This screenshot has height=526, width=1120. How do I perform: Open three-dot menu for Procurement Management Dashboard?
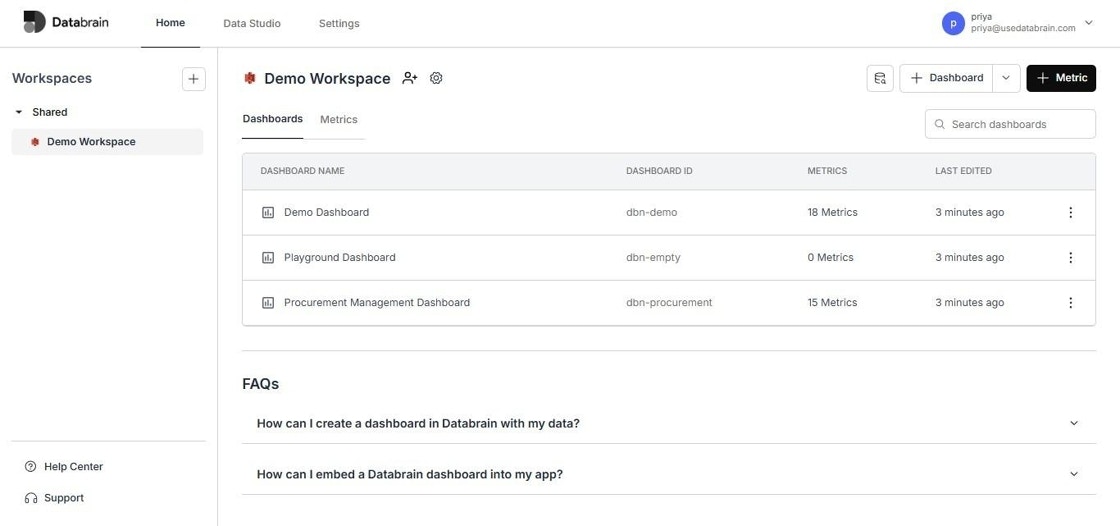pos(1070,302)
